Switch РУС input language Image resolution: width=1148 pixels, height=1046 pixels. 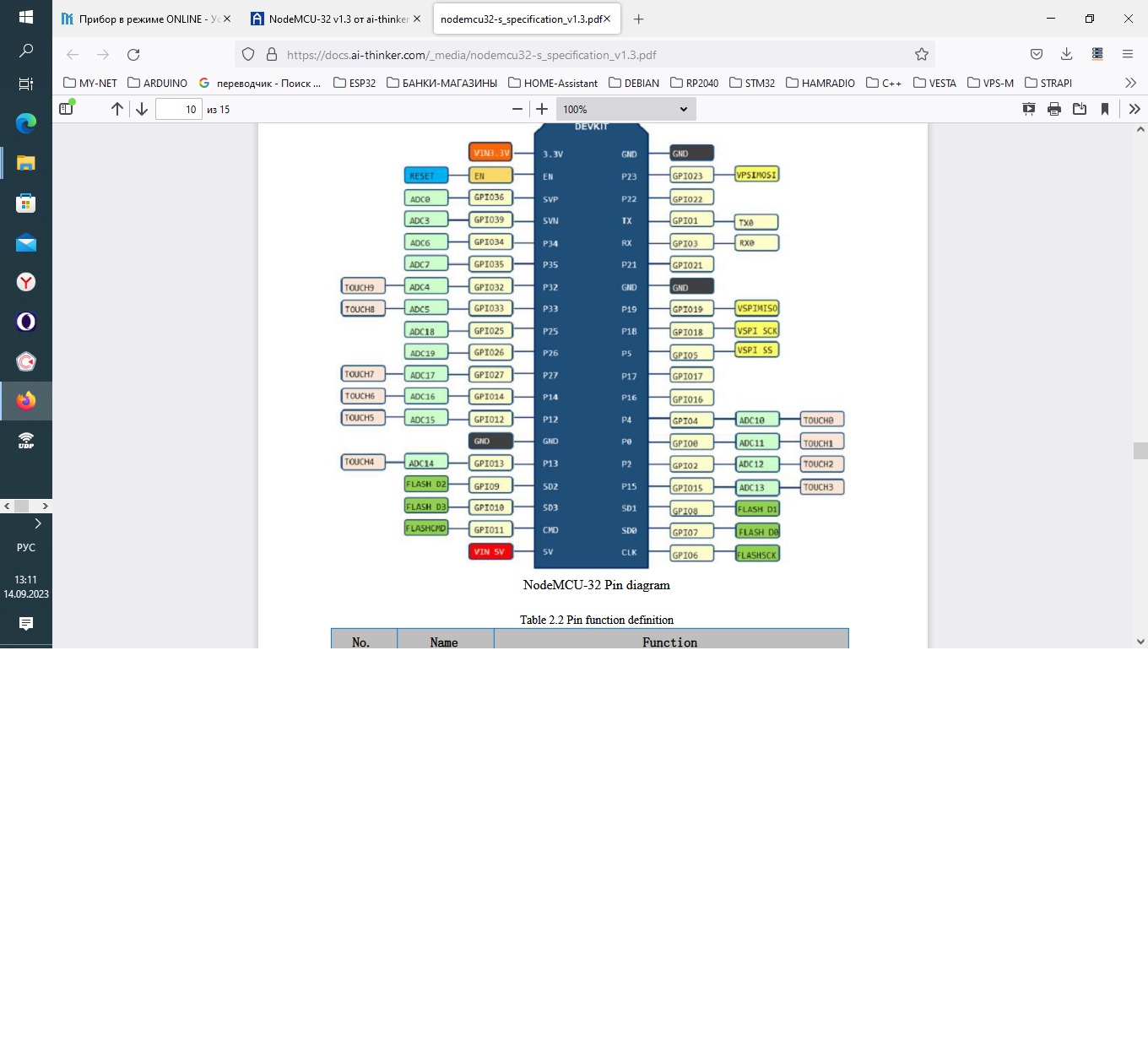[x=26, y=547]
